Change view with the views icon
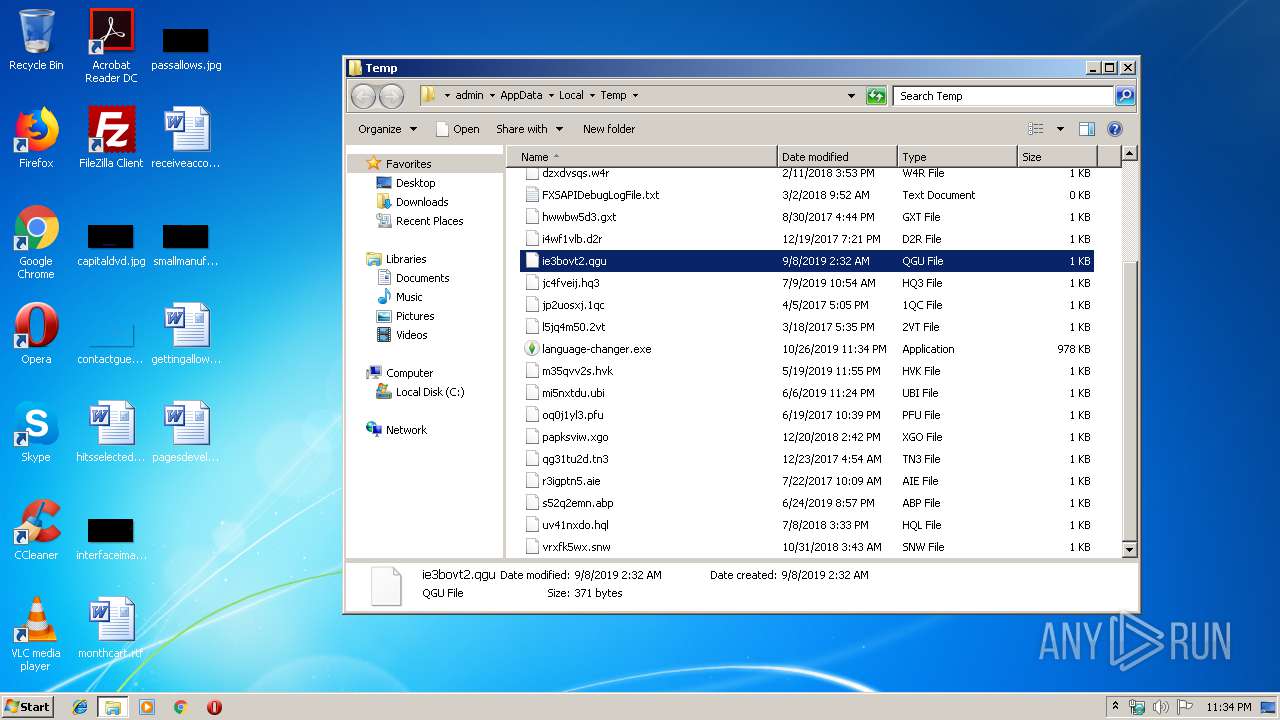Viewport: 1280px width, 720px height. point(1036,129)
